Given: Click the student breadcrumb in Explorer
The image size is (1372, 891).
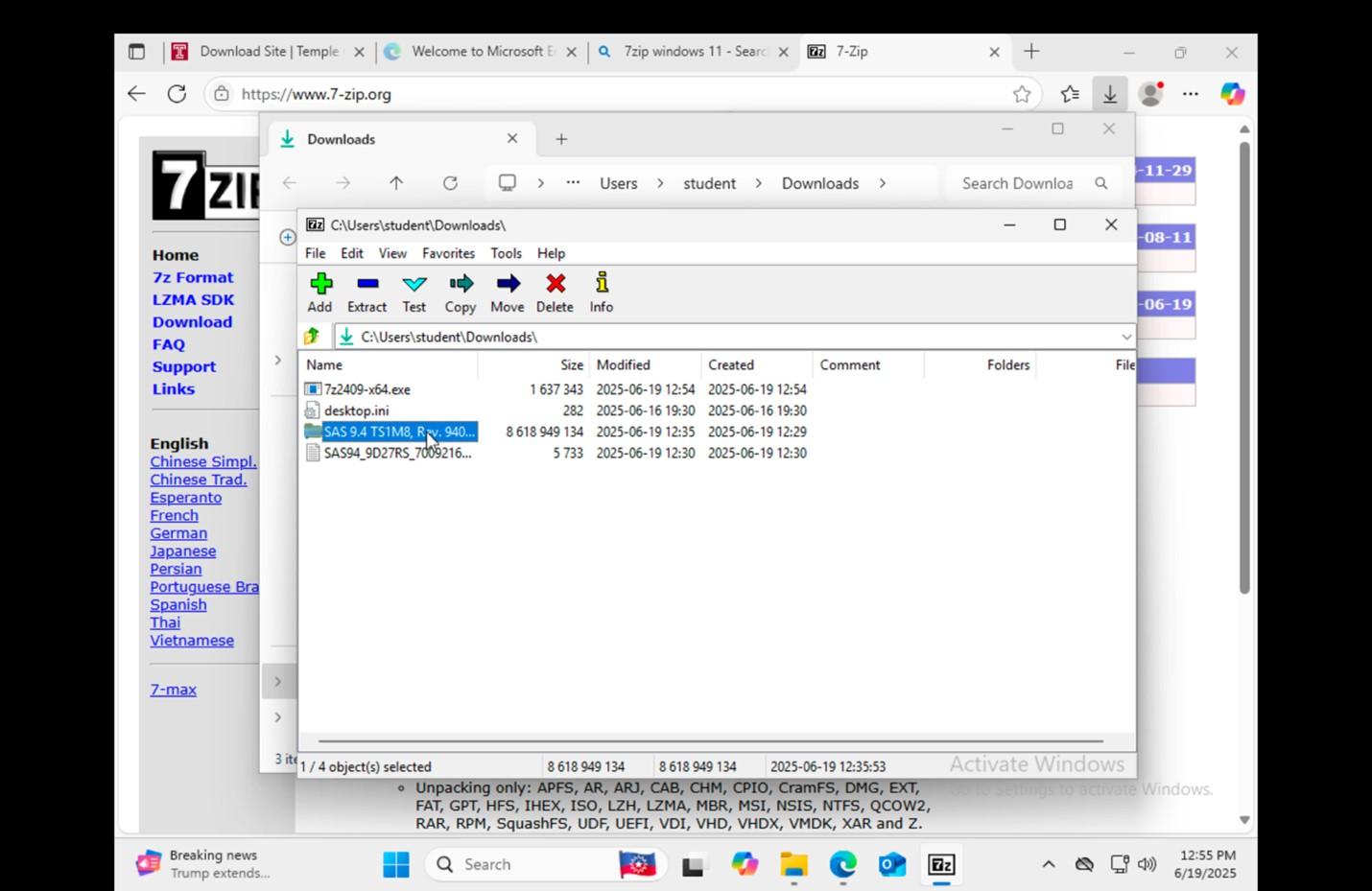Looking at the screenshot, I should coord(710,183).
